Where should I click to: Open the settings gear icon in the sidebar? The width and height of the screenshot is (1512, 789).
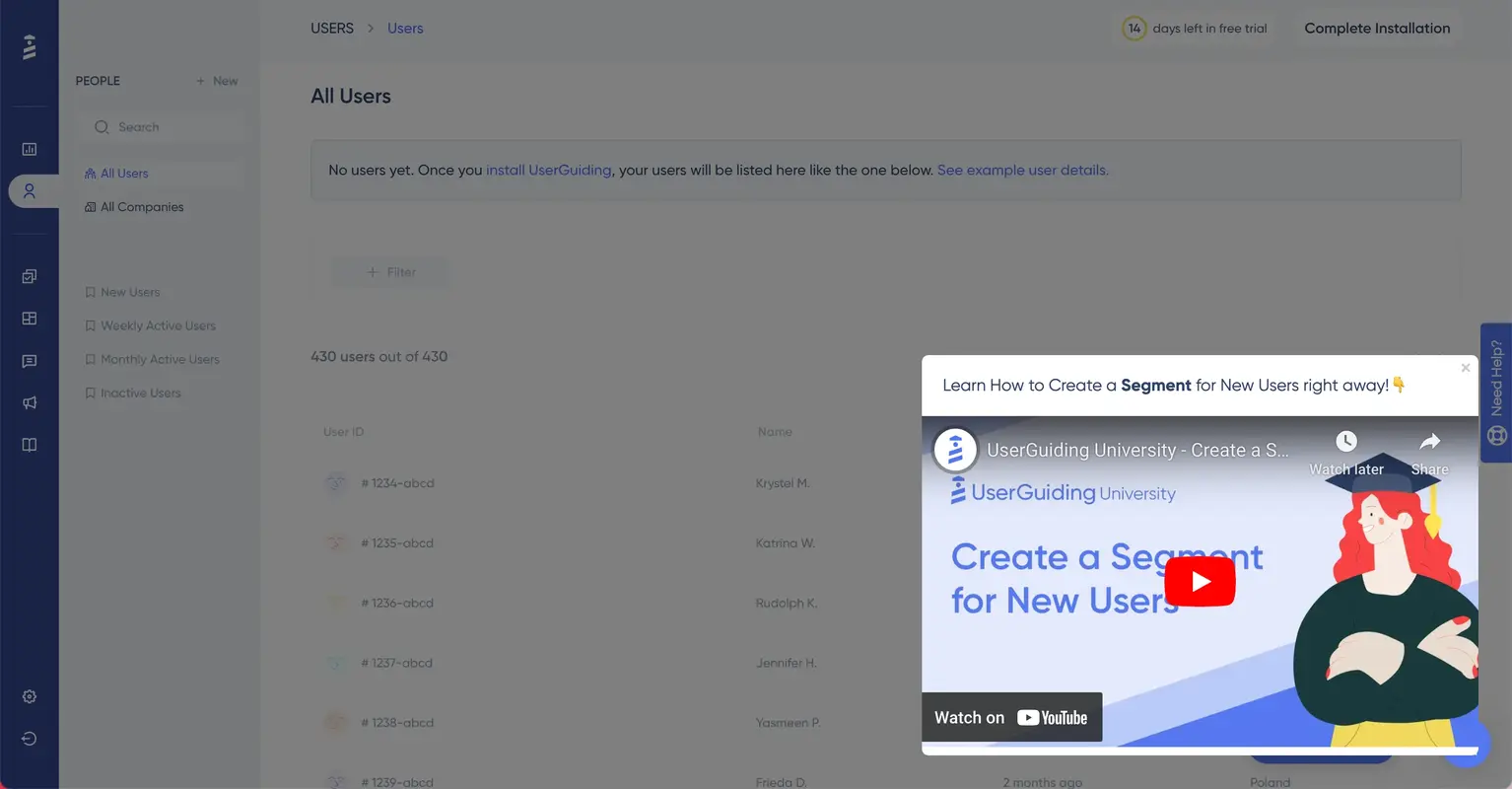coord(30,696)
